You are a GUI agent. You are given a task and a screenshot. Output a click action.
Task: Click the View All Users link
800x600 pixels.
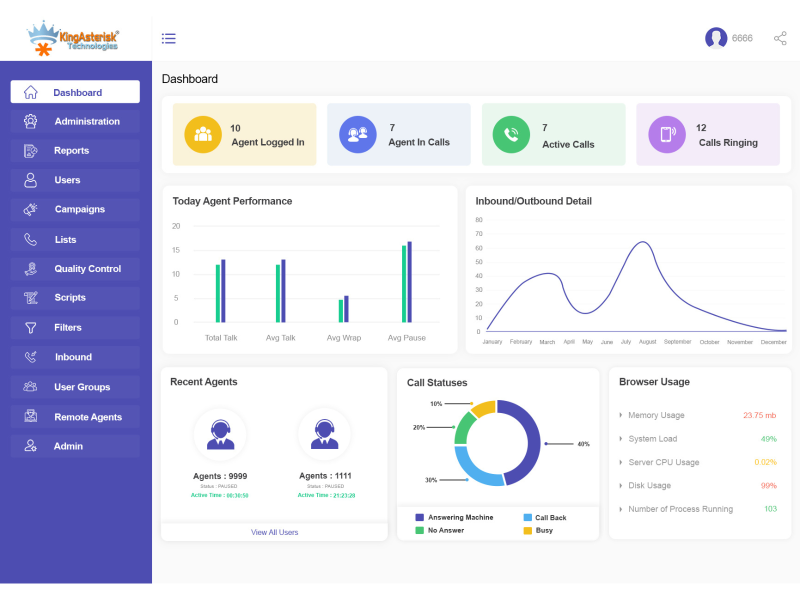274,532
